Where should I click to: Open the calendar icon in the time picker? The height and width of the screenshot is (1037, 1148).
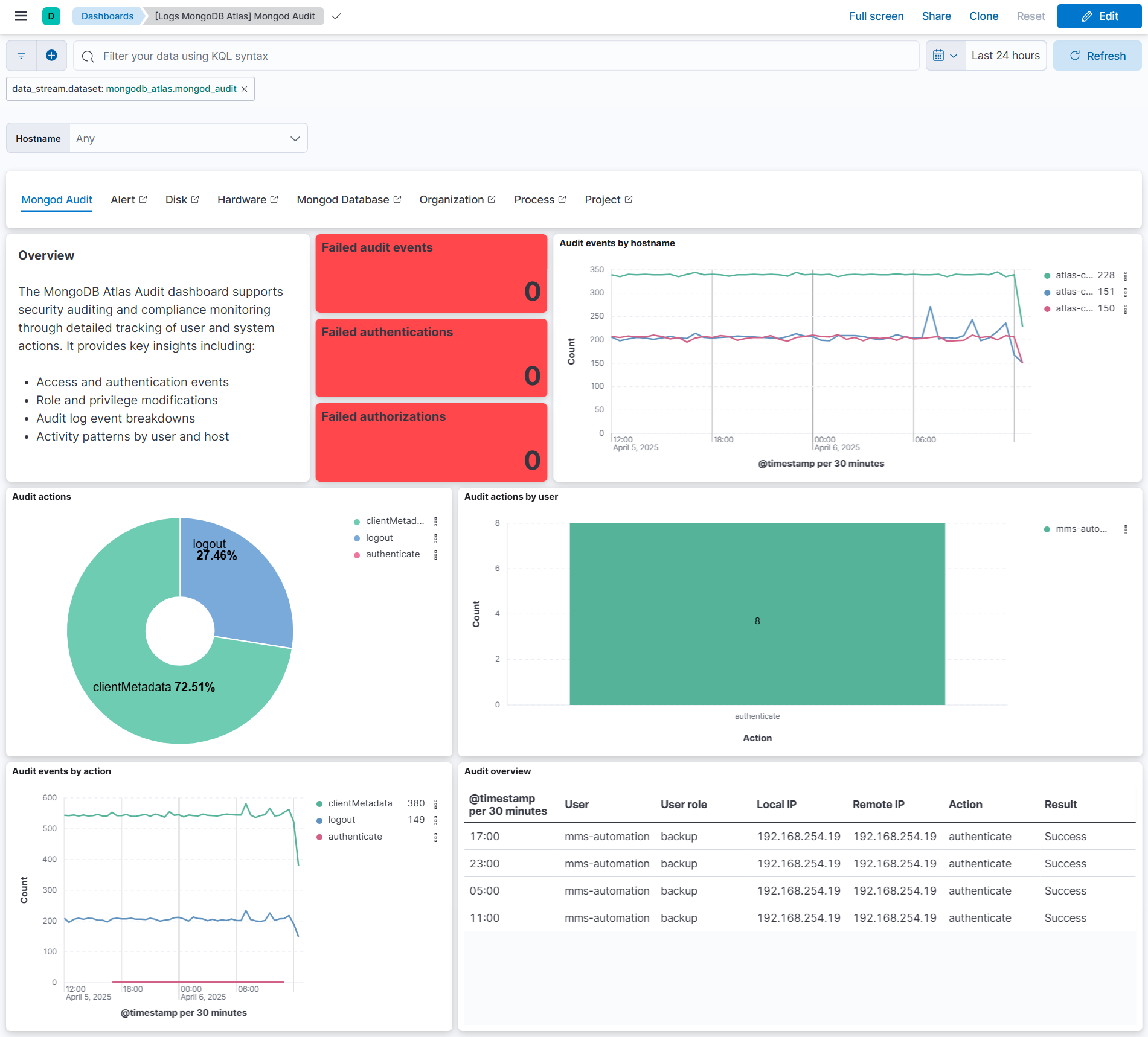[938, 55]
